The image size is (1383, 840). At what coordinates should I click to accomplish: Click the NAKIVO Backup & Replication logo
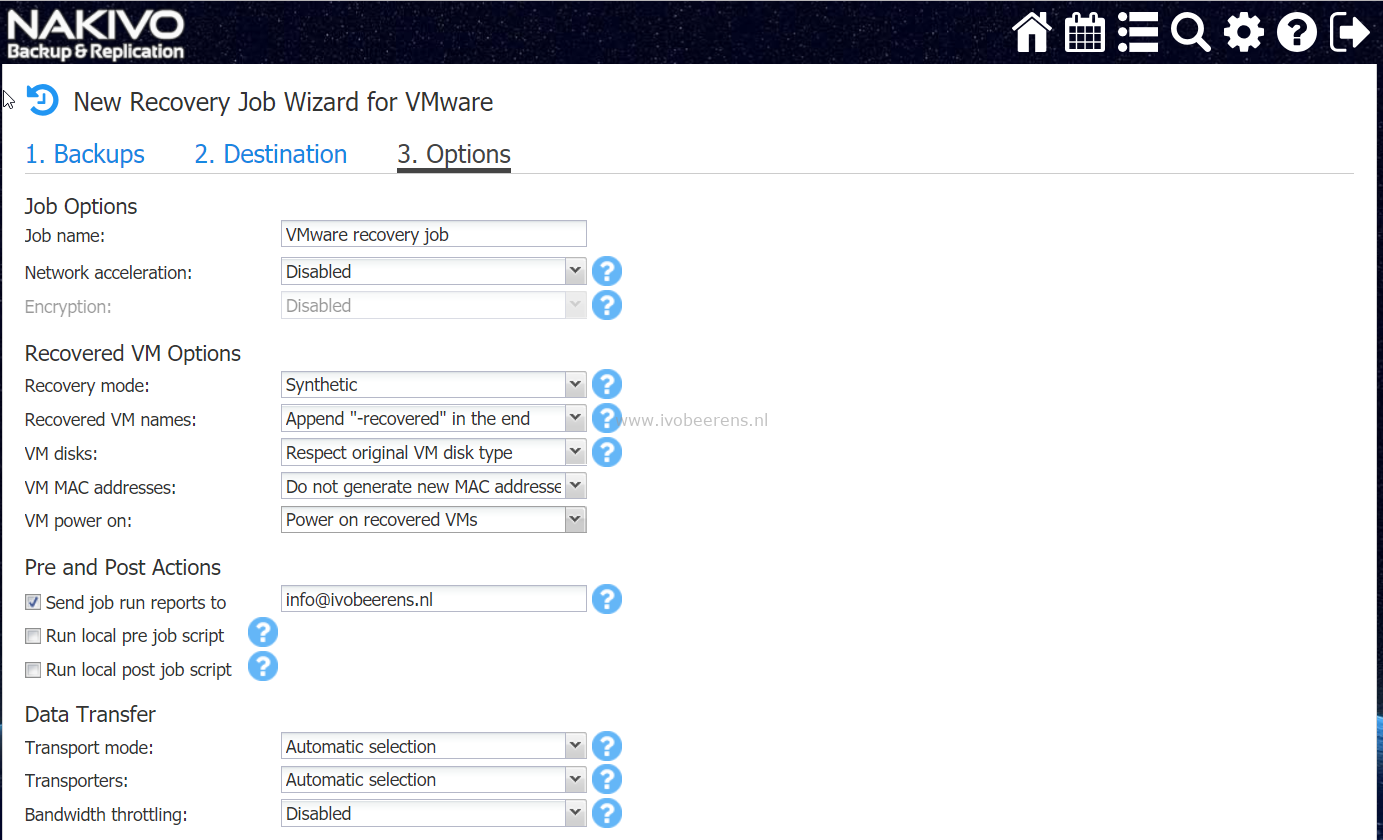(x=95, y=34)
